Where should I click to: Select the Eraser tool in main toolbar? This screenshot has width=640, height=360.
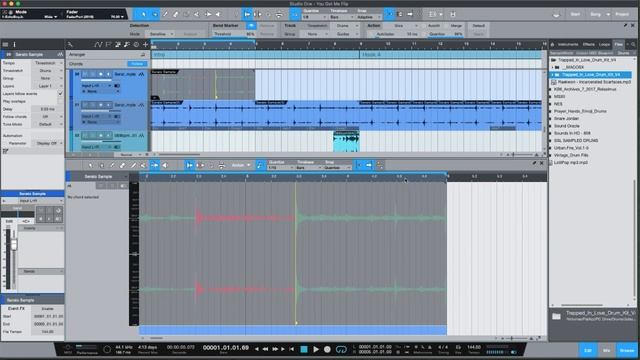(176, 14)
